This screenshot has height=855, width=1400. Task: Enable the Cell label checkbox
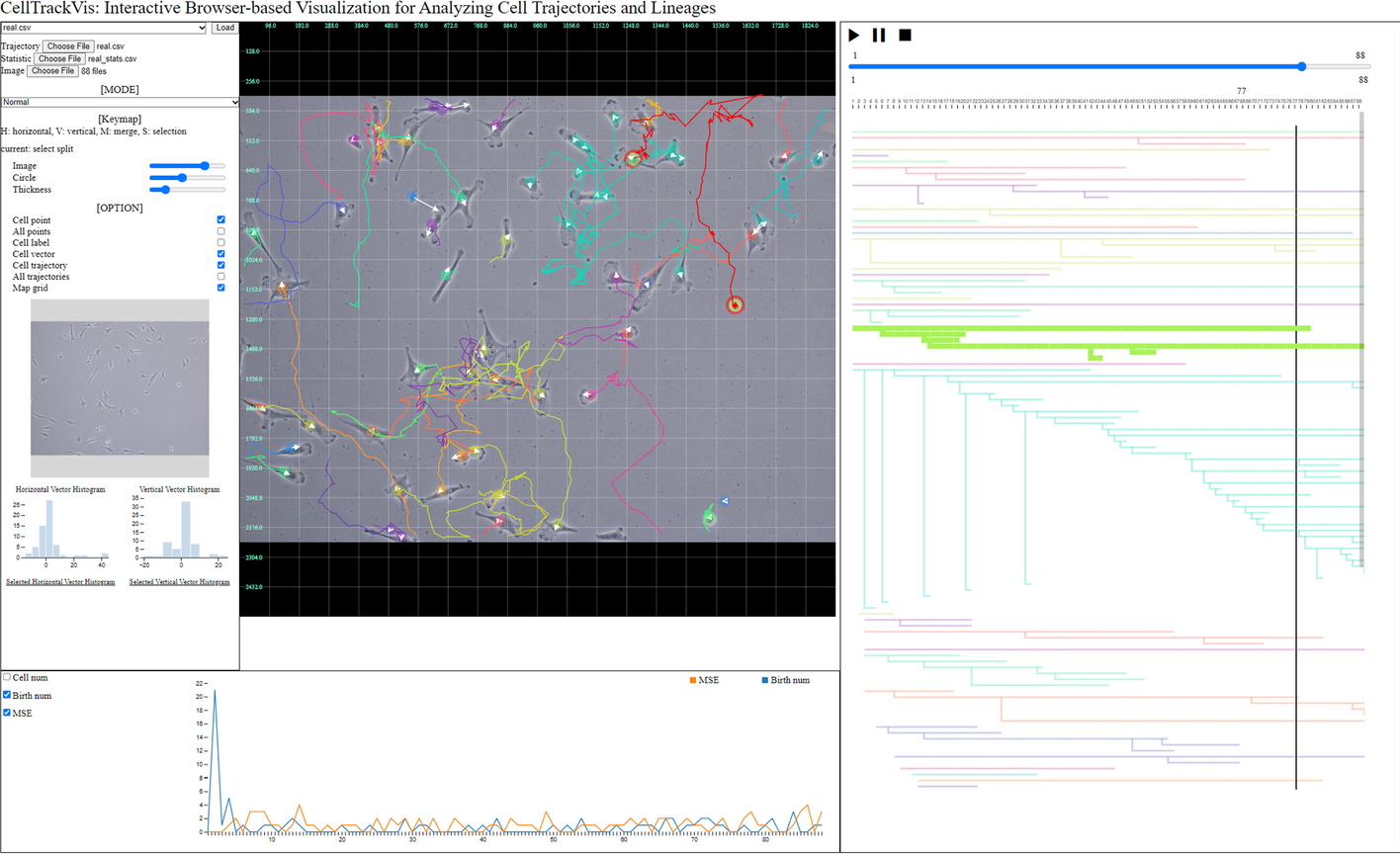(220, 243)
